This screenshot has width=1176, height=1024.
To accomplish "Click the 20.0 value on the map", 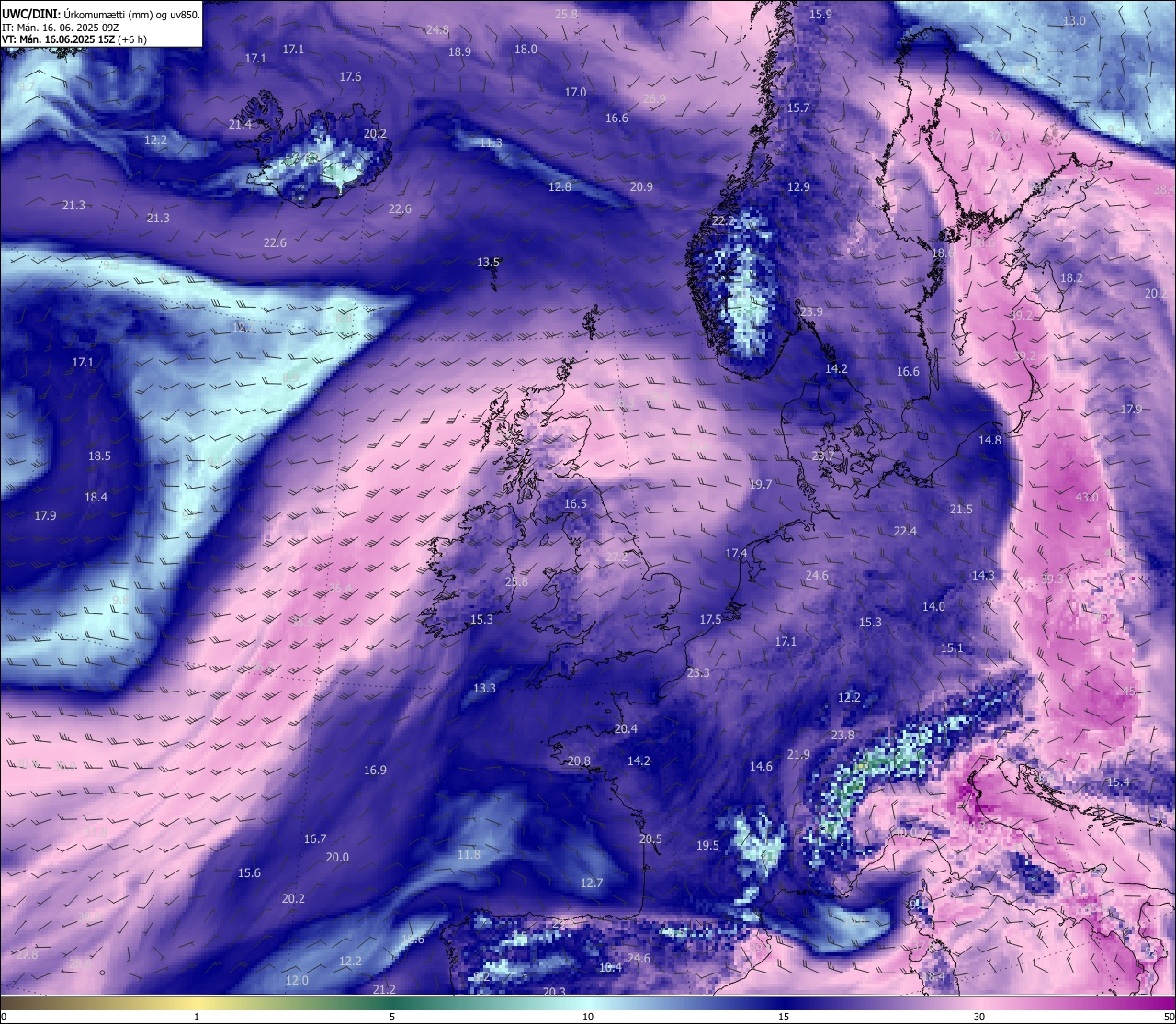I will pyautogui.click(x=337, y=857).
